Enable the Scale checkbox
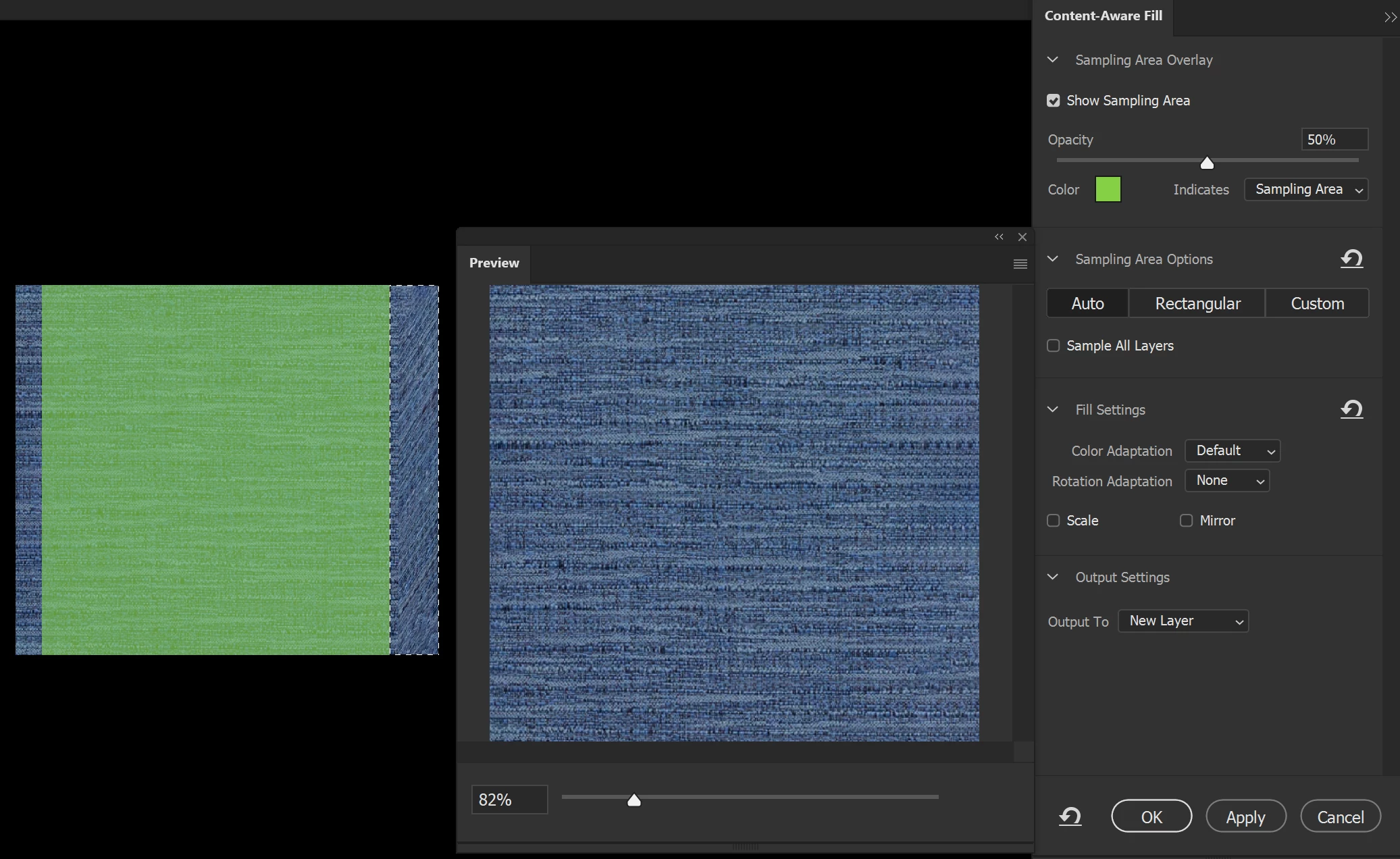Image resolution: width=1400 pixels, height=859 pixels. pos(1054,521)
